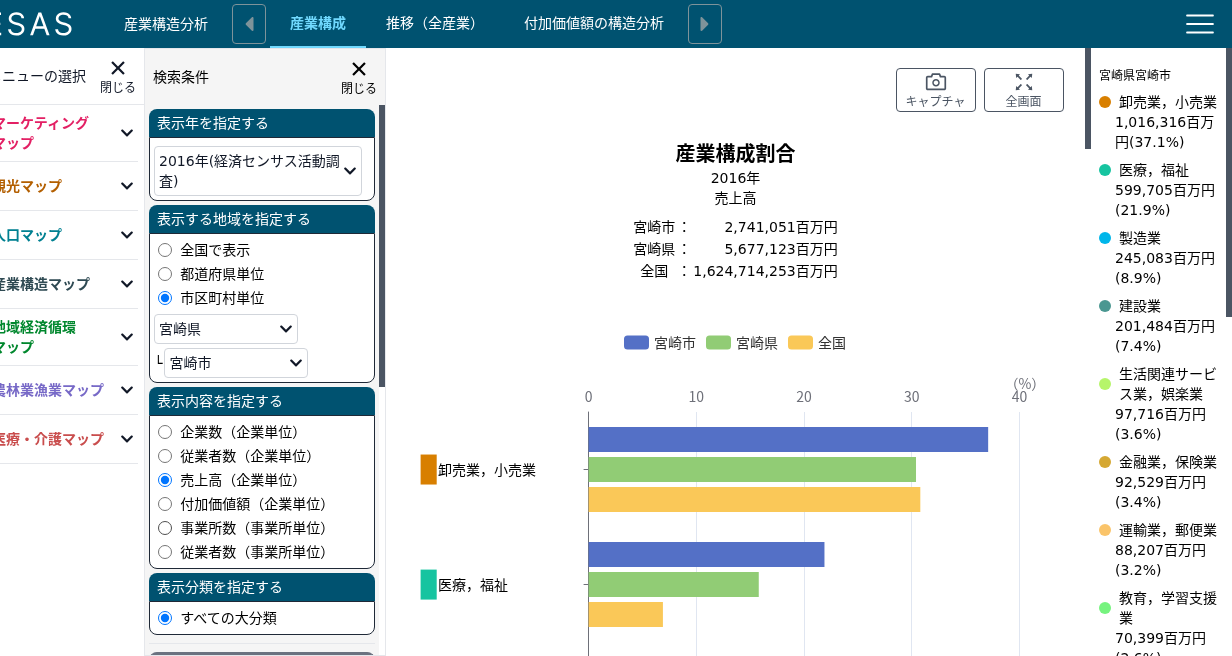
Task: Select 付加価値額（企業単位） option
Action: [165, 504]
